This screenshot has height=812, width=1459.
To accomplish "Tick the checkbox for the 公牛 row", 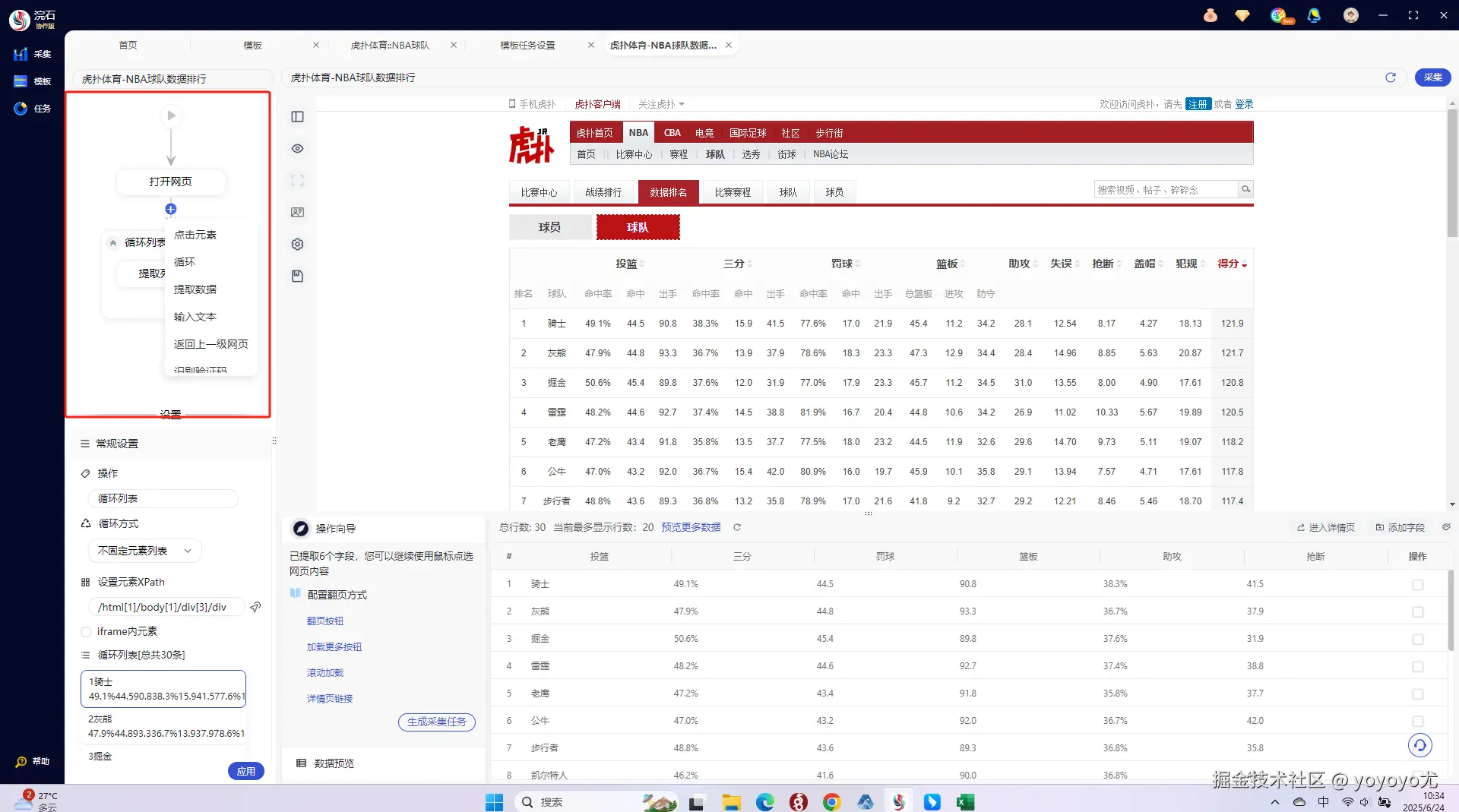I will [1417, 722].
